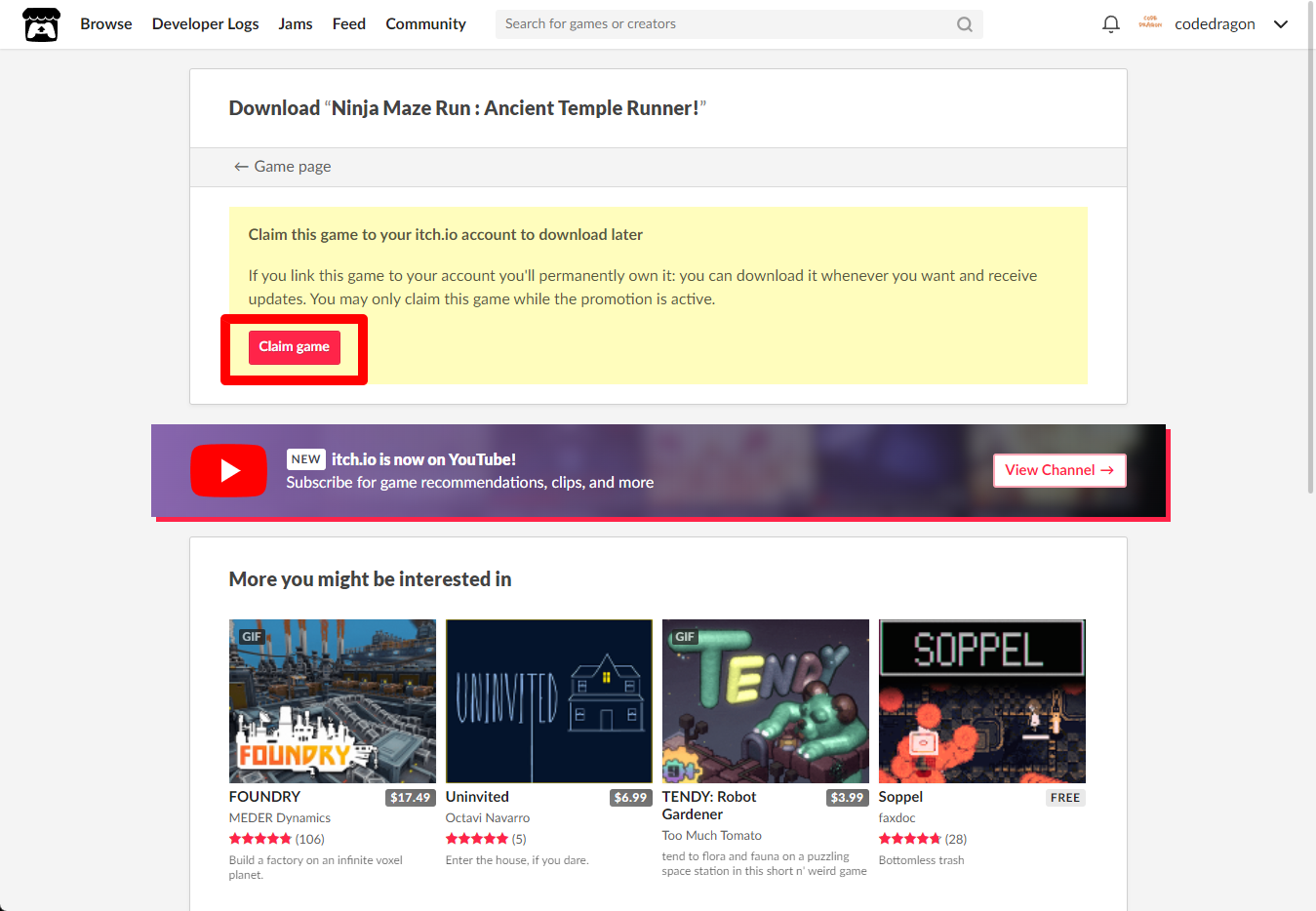Click Uninvited star rating (5)
The width and height of the screenshot is (1316, 911).
[486, 839]
